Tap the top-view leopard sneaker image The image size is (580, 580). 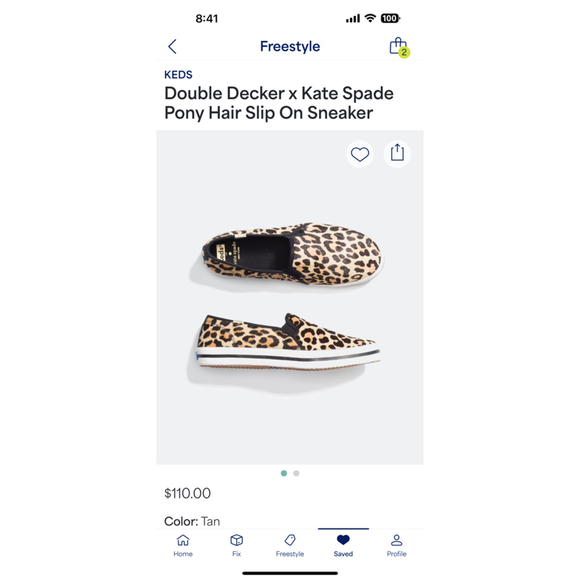coord(292,254)
